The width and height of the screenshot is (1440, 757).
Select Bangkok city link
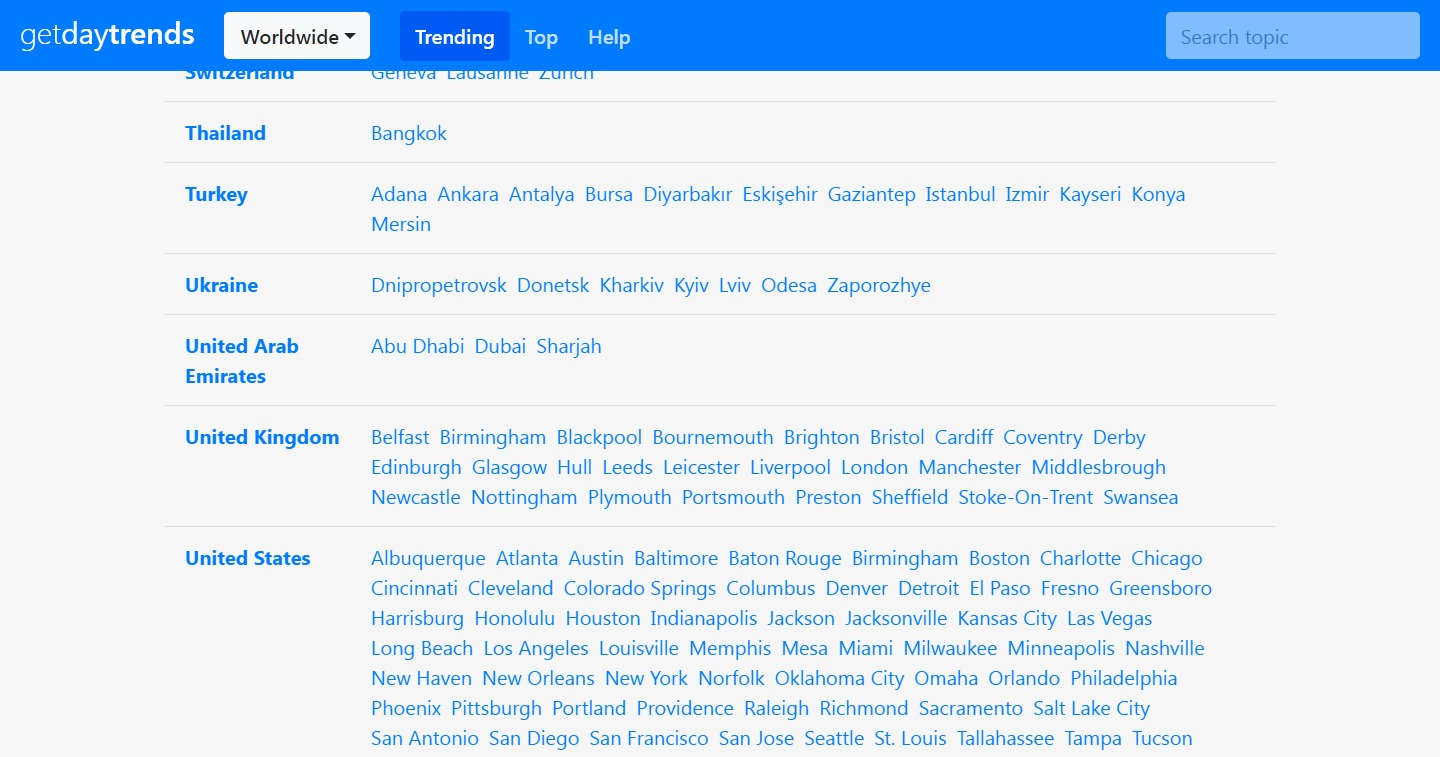coord(409,133)
